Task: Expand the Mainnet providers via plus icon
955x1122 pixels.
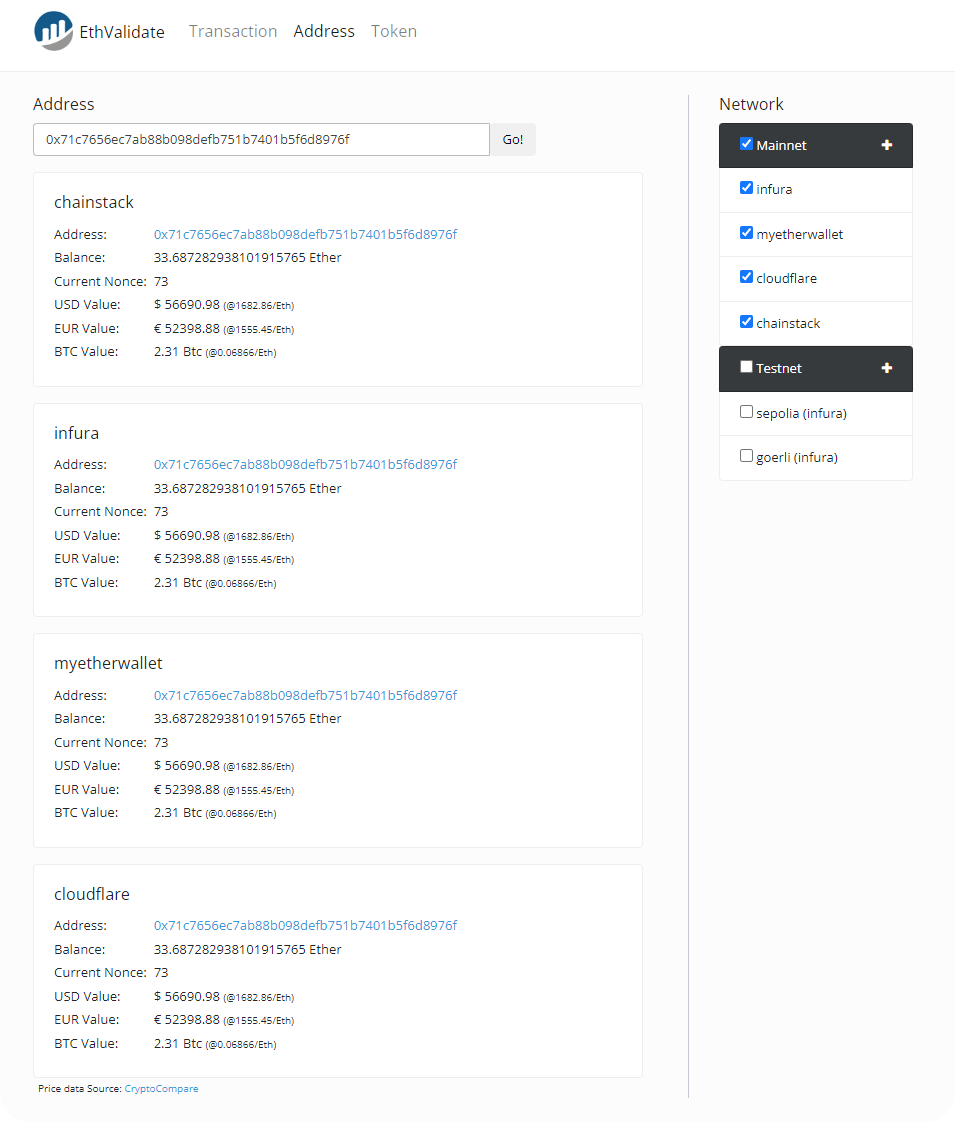Action: point(886,144)
